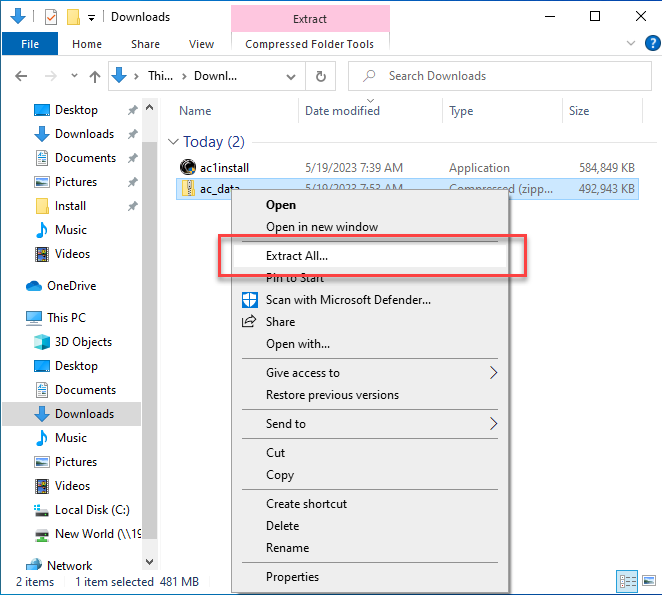Click Extract All in context menu

[x=297, y=256]
